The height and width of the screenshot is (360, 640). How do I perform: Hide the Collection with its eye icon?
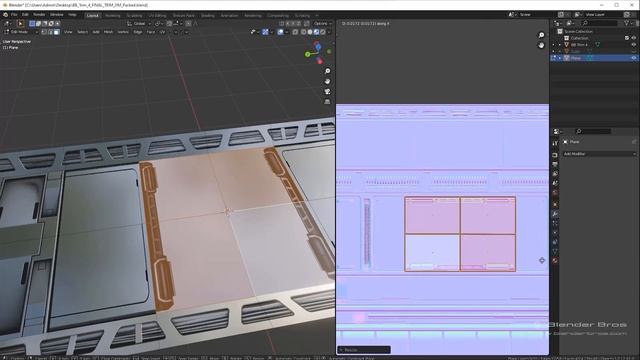click(x=634, y=38)
